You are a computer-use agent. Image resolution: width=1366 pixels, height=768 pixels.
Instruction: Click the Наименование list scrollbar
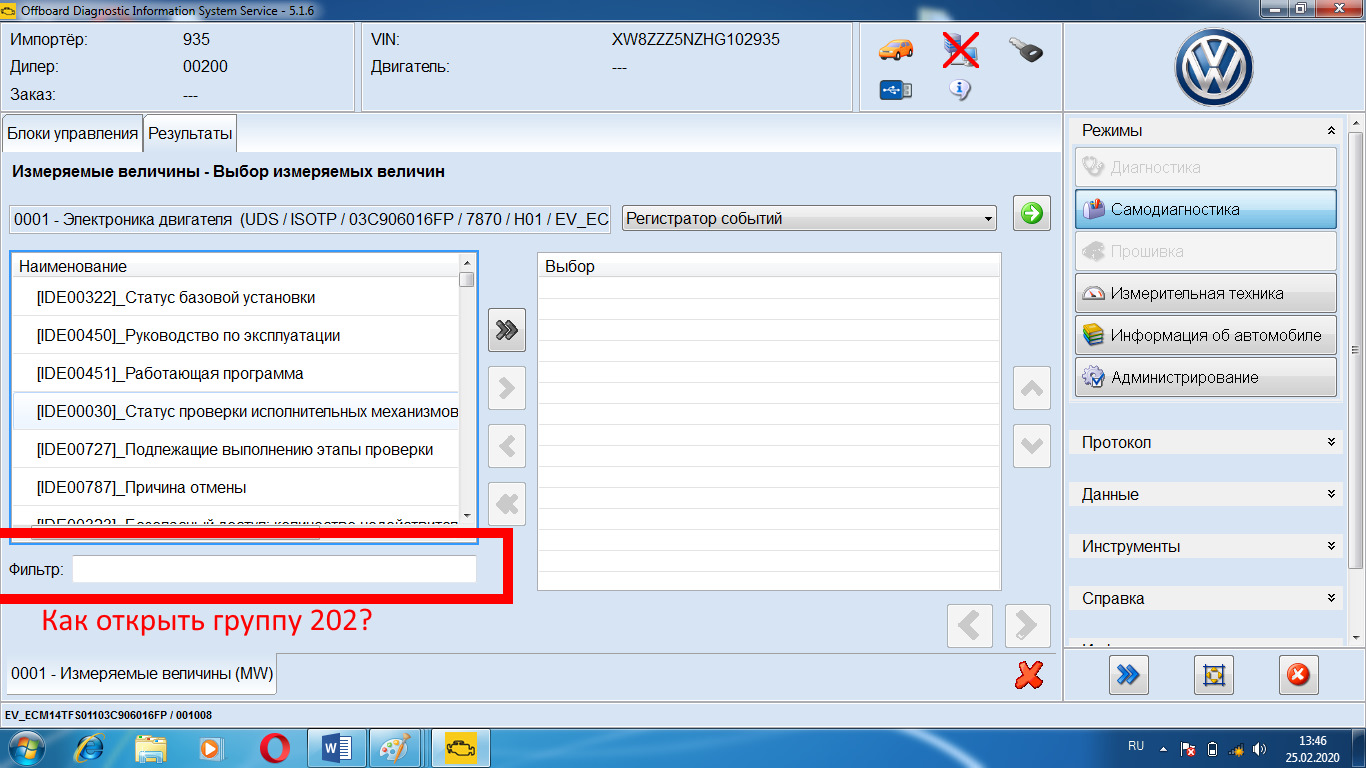[x=467, y=390]
